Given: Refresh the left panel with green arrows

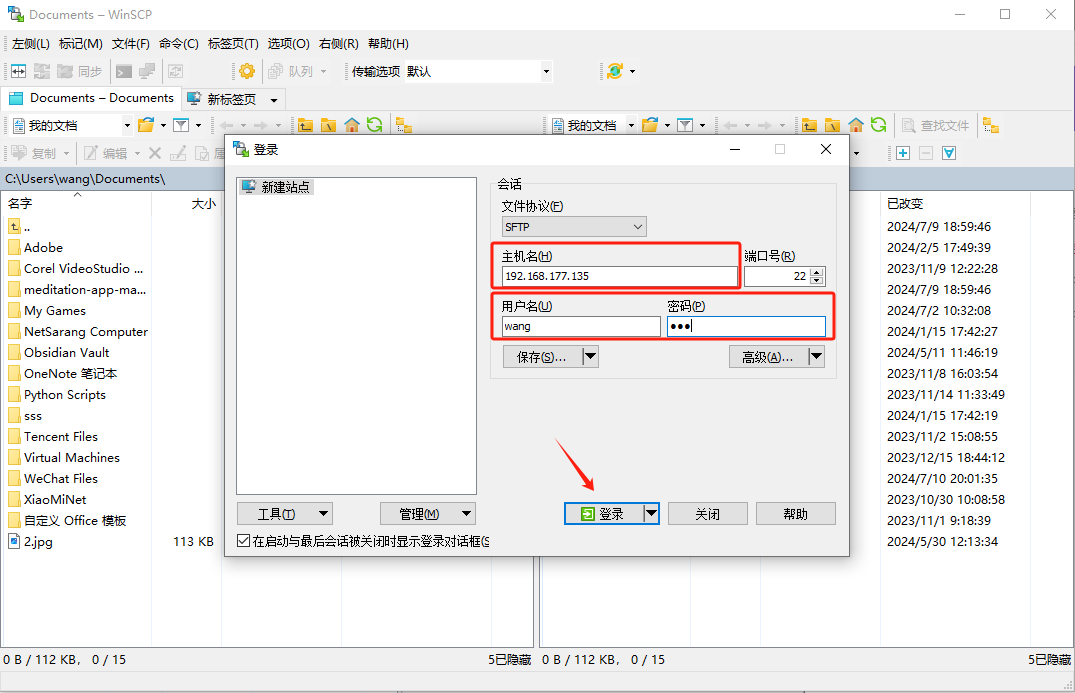Looking at the screenshot, I should [x=374, y=125].
